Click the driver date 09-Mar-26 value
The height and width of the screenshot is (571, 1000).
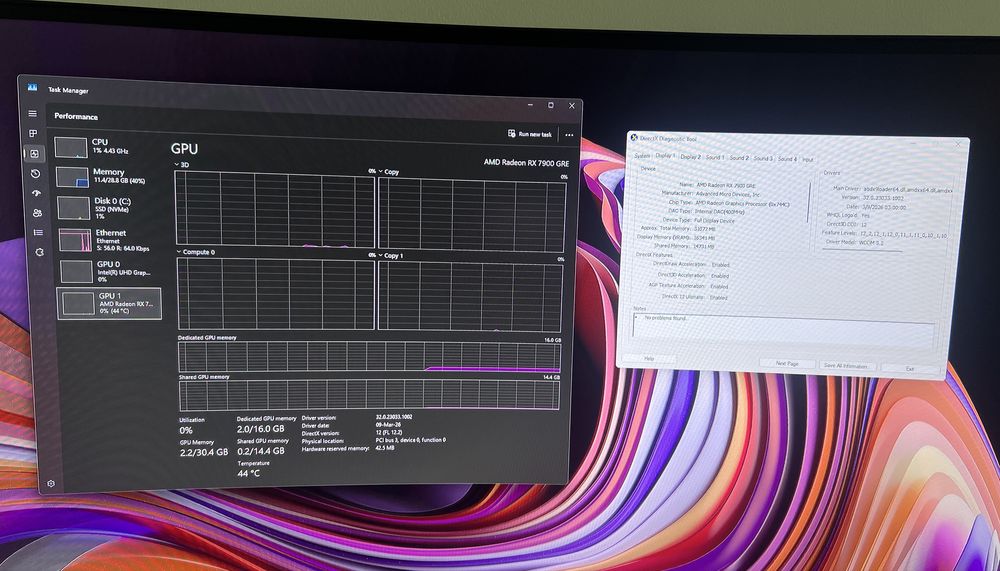coord(386,424)
